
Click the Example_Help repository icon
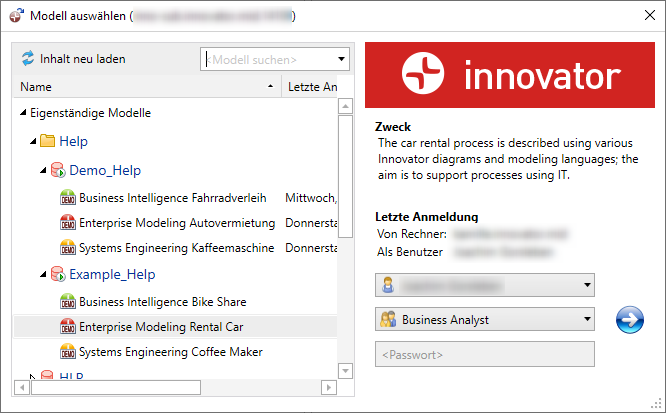point(57,275)
